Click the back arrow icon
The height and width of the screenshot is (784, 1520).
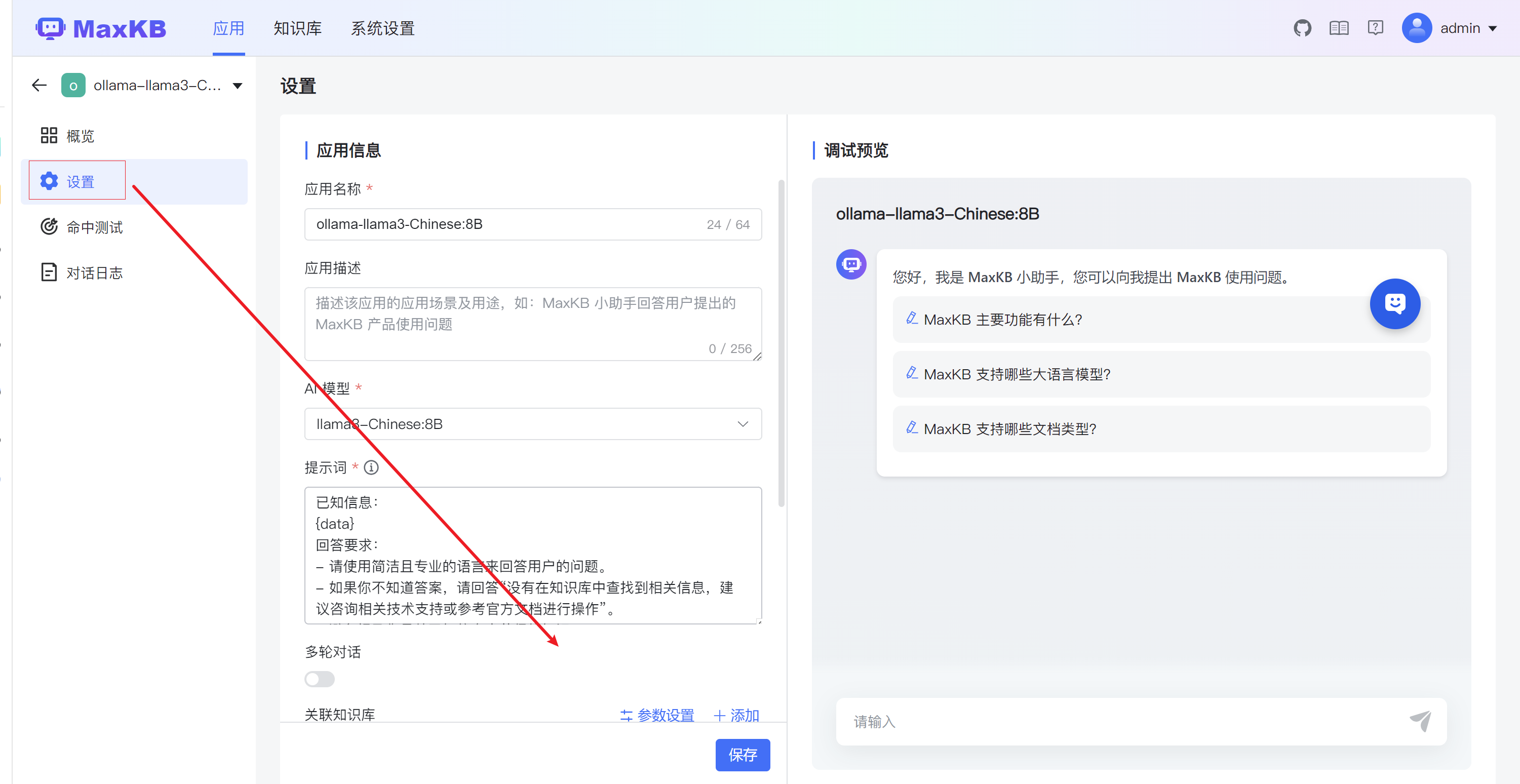(39, 86)
